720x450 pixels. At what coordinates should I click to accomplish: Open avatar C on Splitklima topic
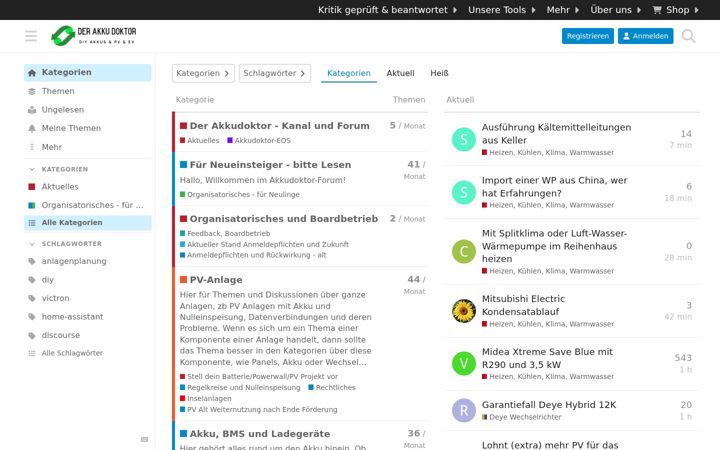pyautogui.click(x=464, y=252)
